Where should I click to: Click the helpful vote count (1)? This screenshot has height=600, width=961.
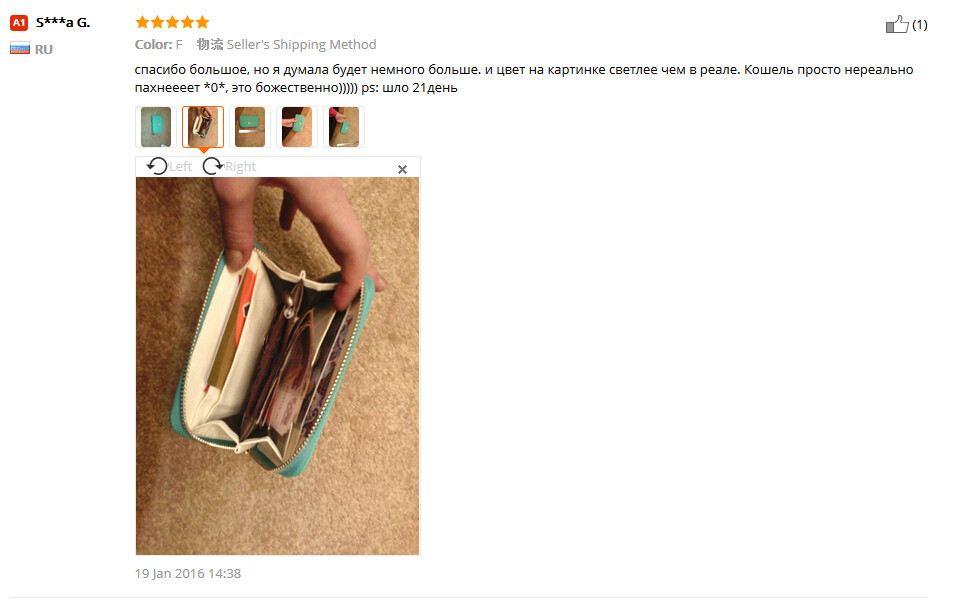click(x=919, y=25)
